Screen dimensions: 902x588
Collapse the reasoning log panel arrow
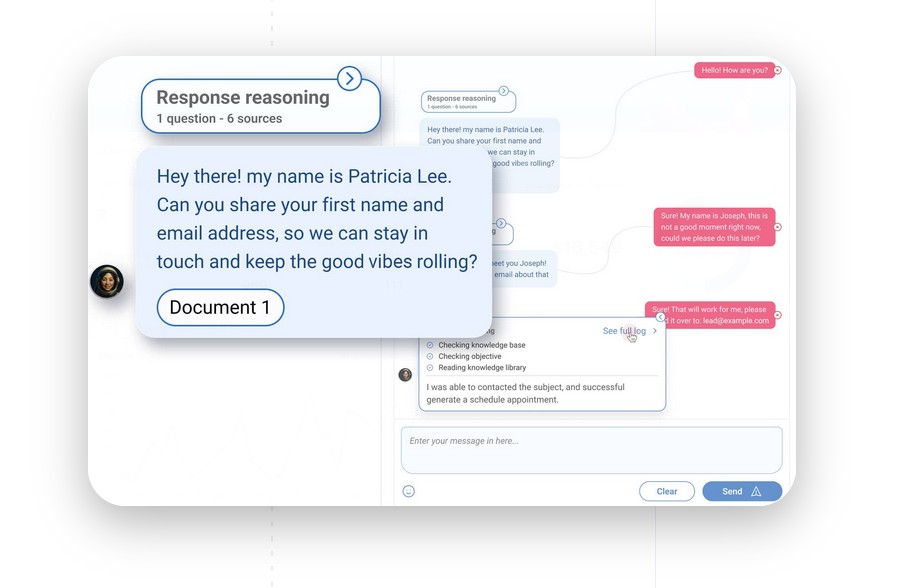coord(660,317)
